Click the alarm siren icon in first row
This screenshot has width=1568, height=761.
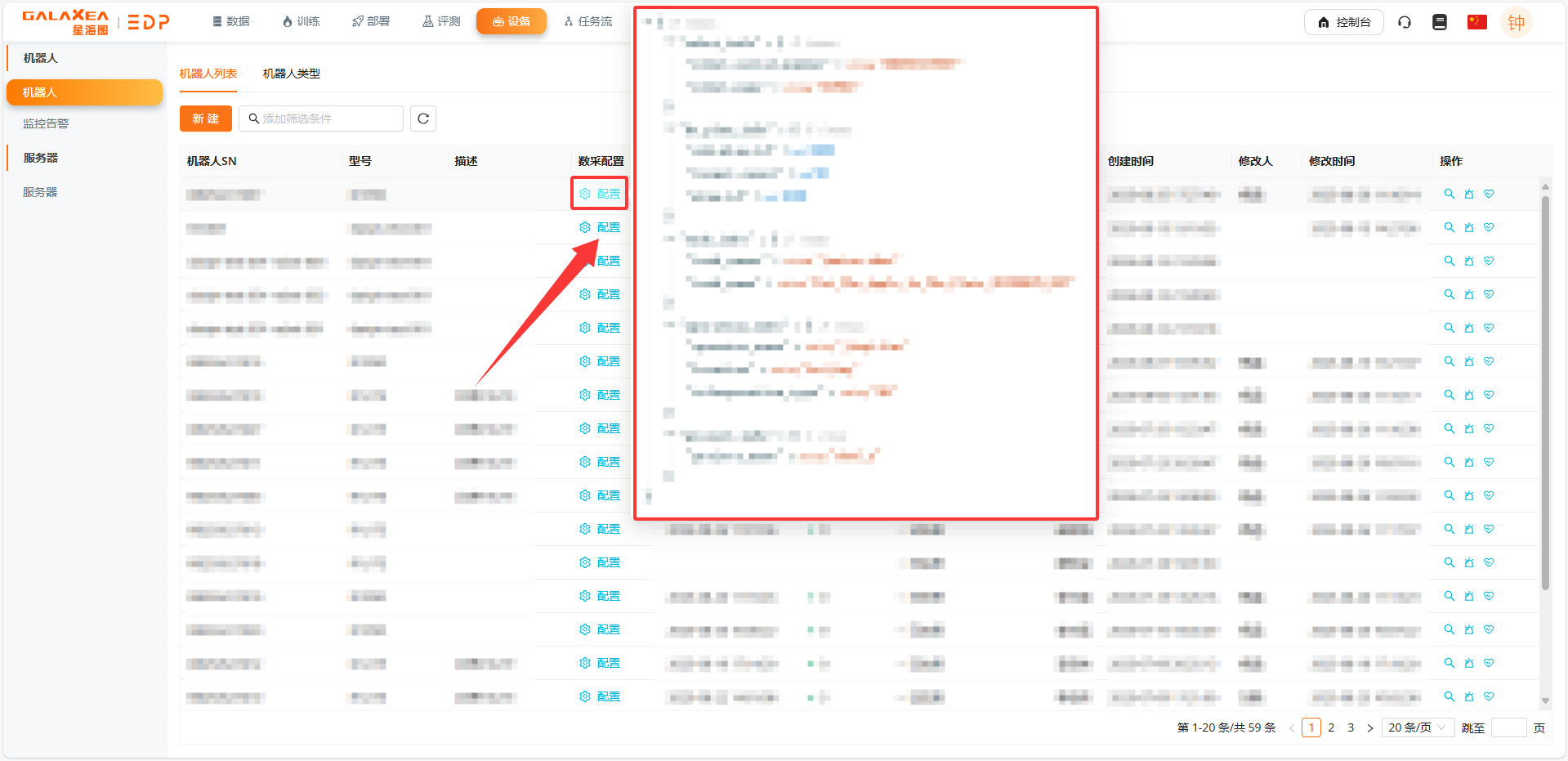1469,194
